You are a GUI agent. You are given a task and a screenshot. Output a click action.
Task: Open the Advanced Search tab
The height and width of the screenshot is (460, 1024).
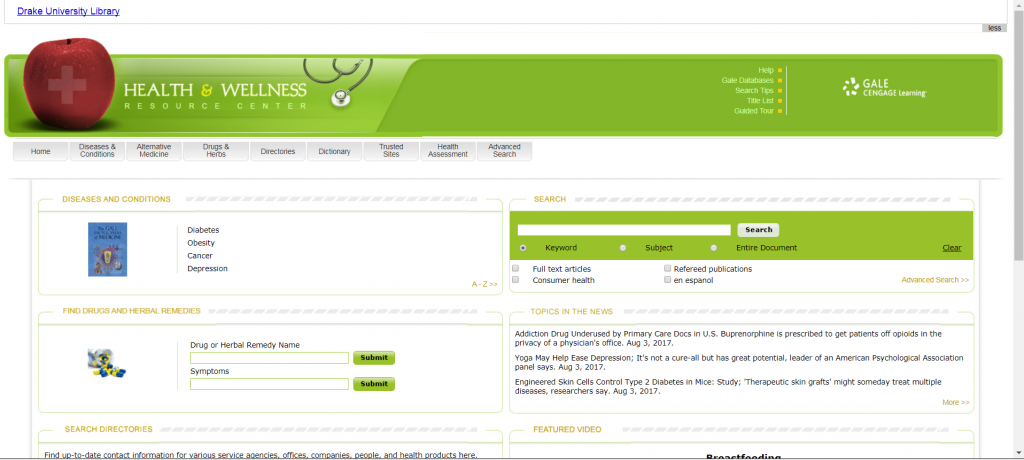coord(504,151)
